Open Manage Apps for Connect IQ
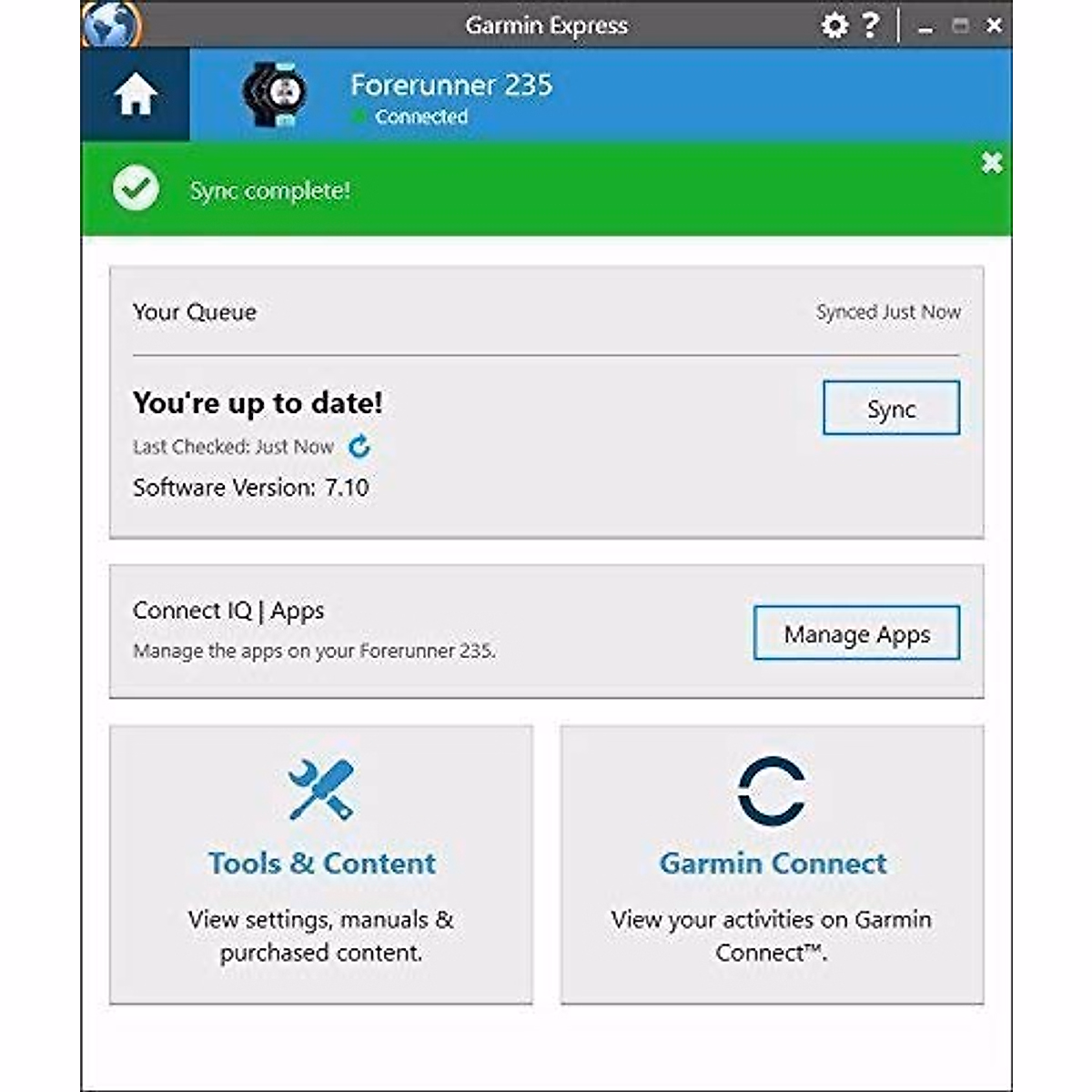 pos(856,632)
